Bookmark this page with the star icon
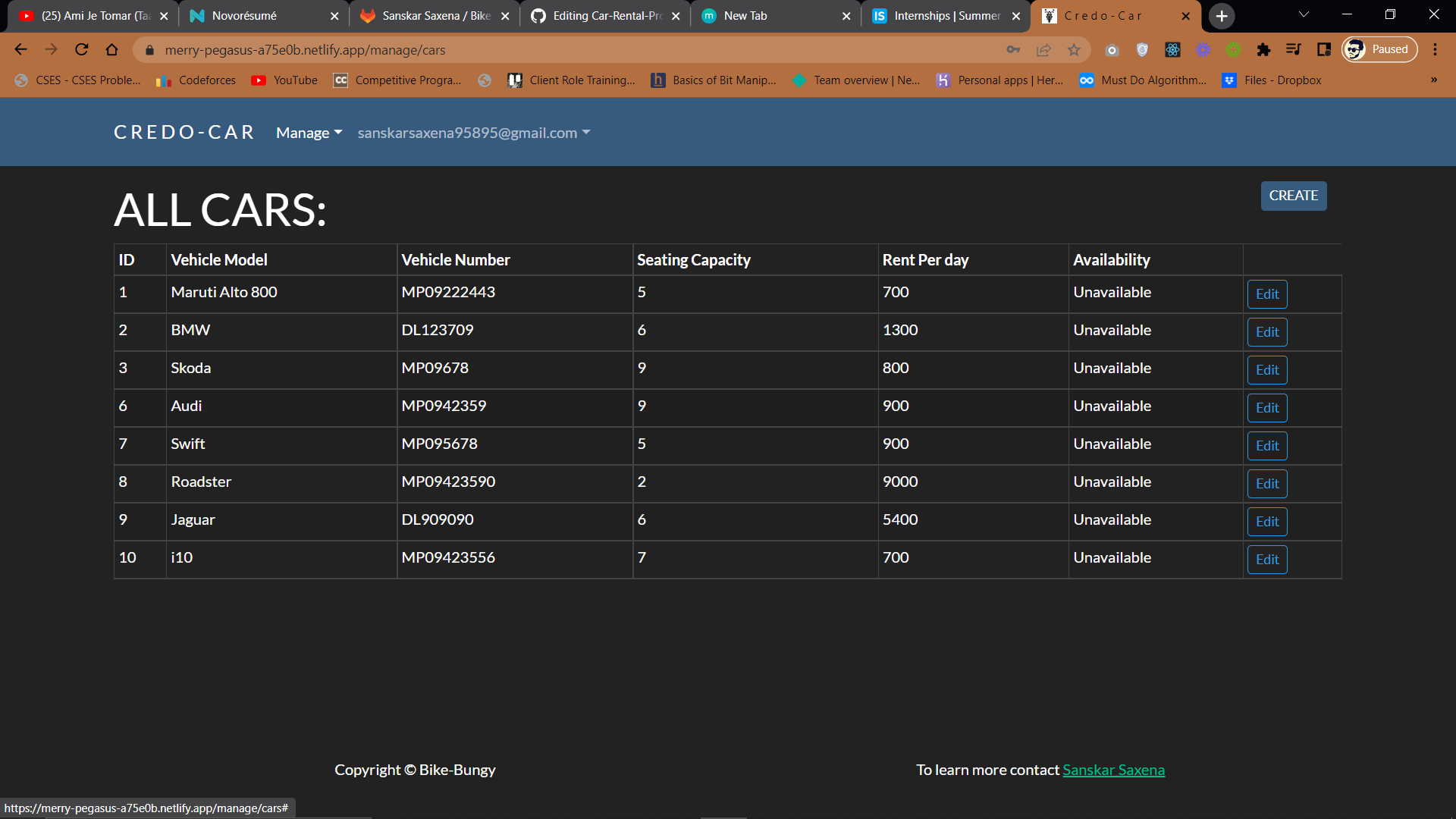1456x819 pixels. (x=1074, y=49)
